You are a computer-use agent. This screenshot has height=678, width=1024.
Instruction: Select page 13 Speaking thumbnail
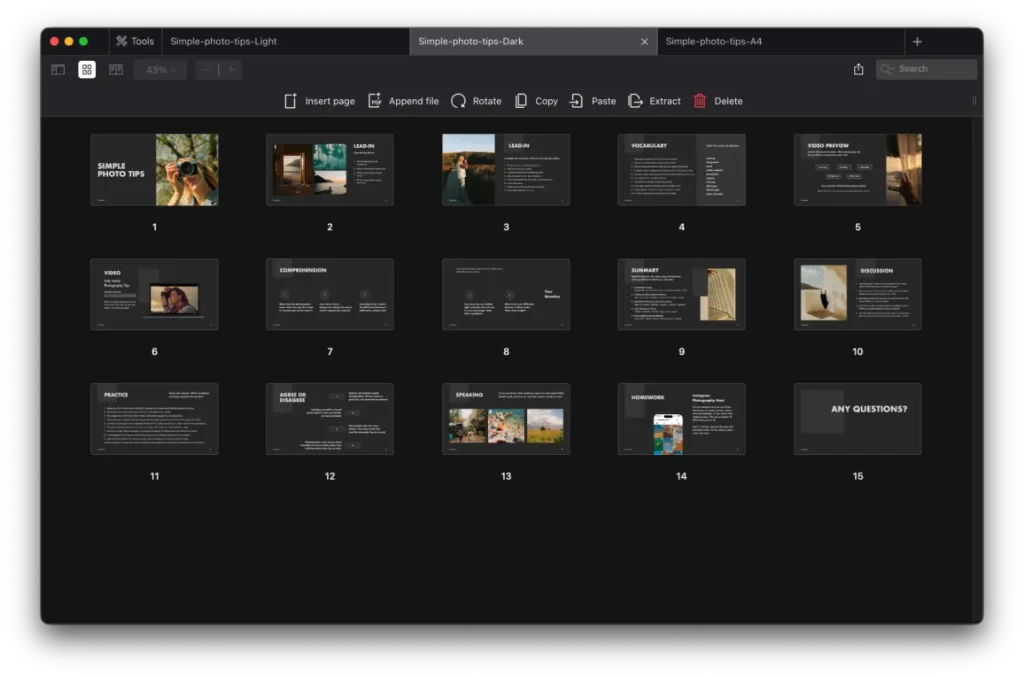coord(506,419)
